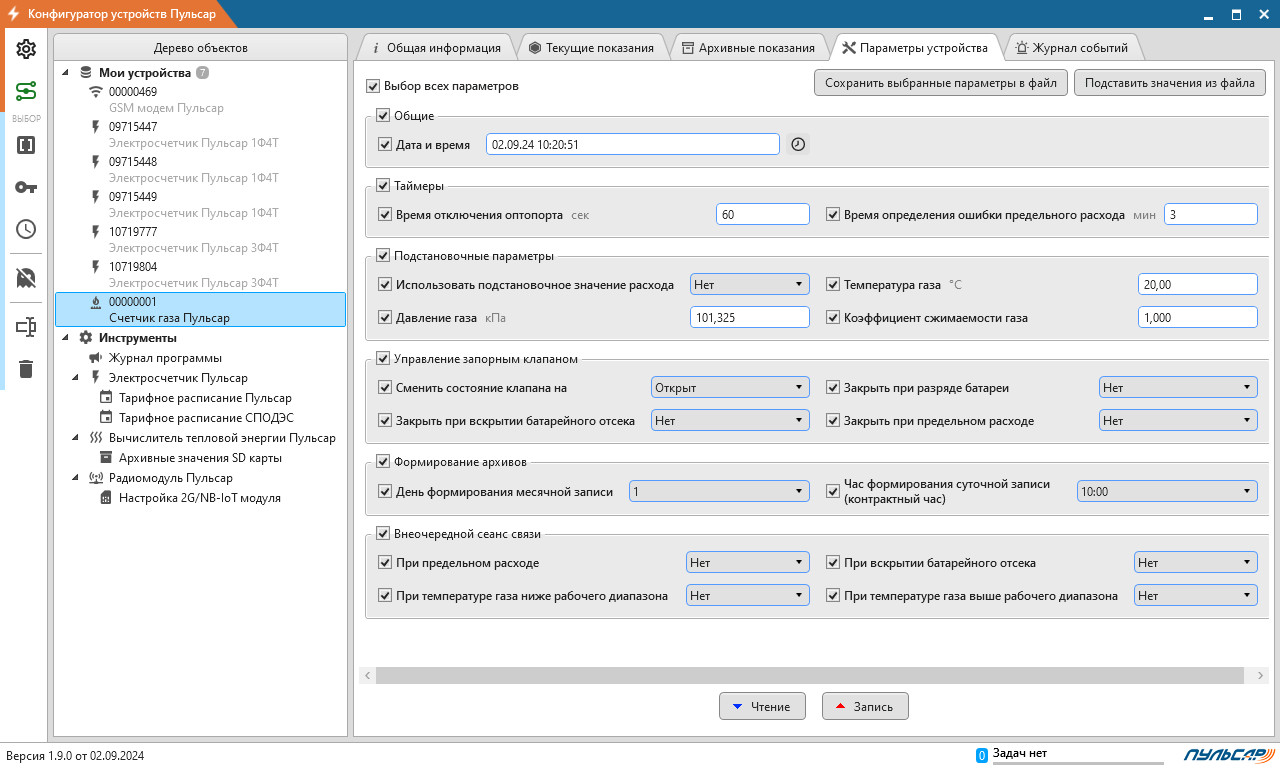The height and width of the screenshot is (768, 1280).
Task: Click Подставить значения из файла button
Action: (x=1170, y=83)
